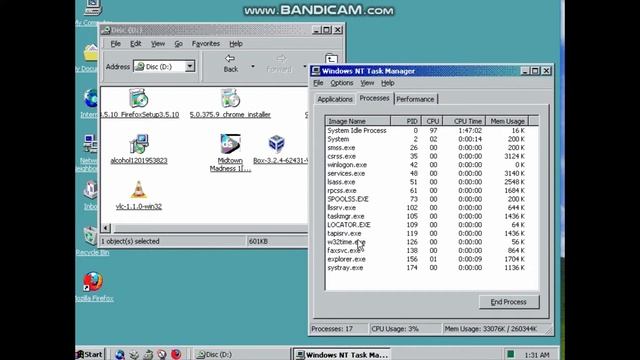
Task: Click the Disc (D:) window title icon
Action: (106, 30)
